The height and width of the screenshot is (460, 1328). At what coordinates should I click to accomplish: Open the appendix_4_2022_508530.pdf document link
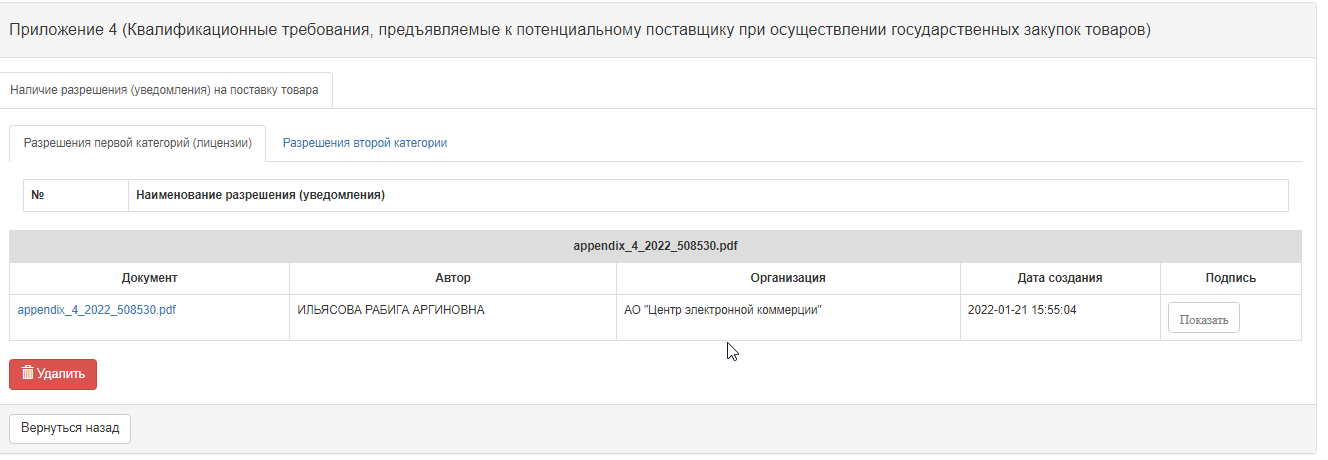point(97,310)
